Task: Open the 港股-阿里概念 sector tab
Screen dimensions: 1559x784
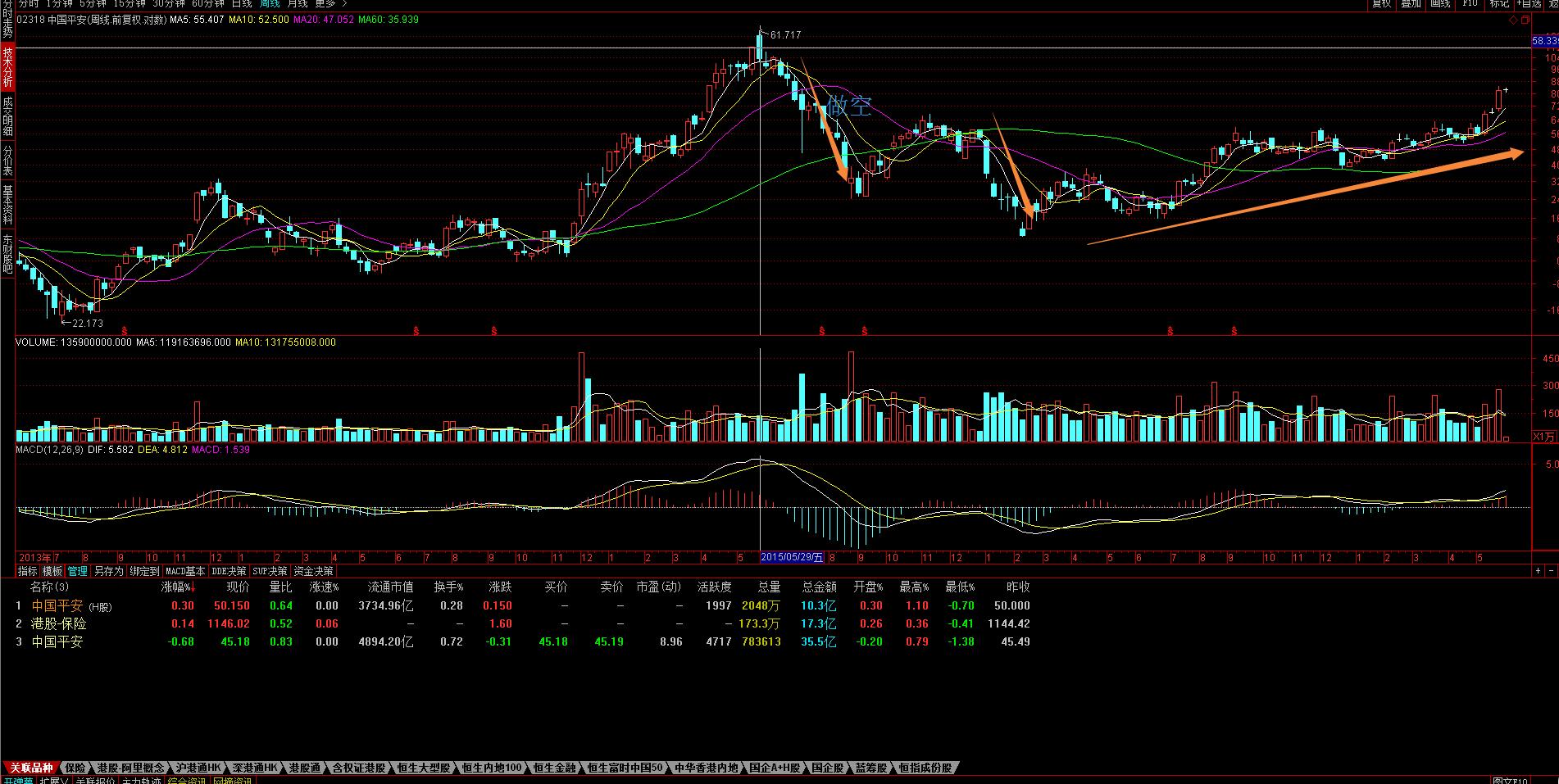Action: (130, 768)
